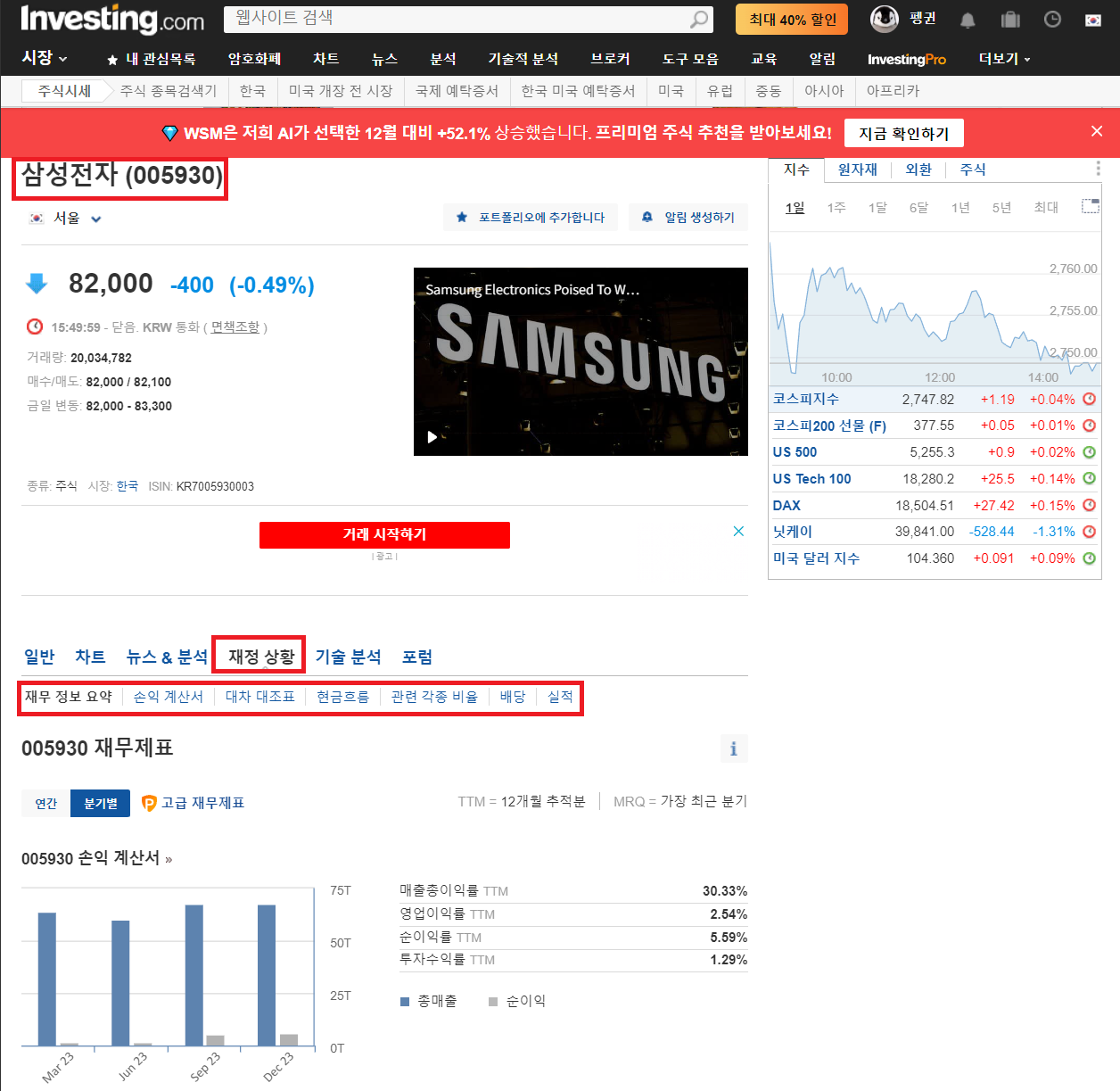Play the Samsung Electronics video

pyautogui.click(x=432, y=437)
